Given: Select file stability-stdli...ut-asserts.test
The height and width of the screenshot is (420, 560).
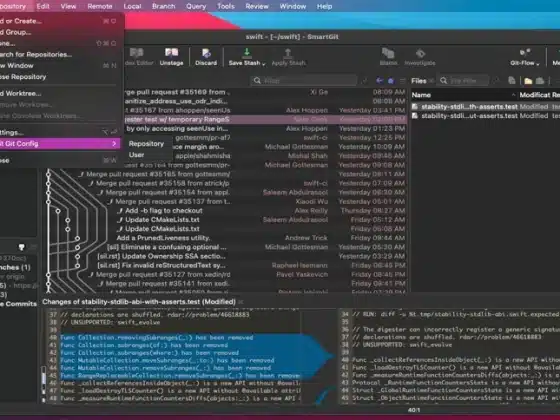Looking at the screenshot, I should [x=486, y=116].
